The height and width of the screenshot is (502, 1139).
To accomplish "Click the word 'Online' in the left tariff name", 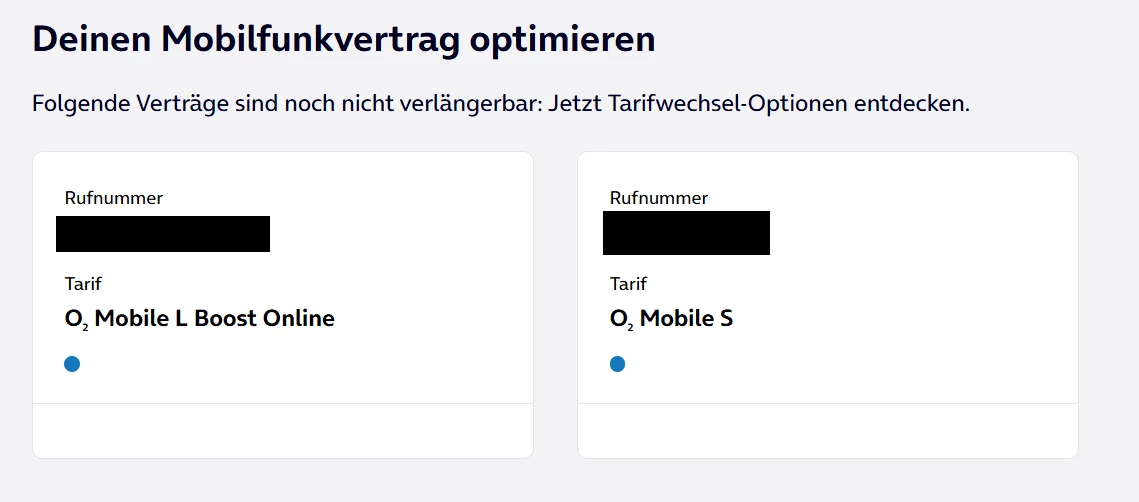I will click(298, 319).
